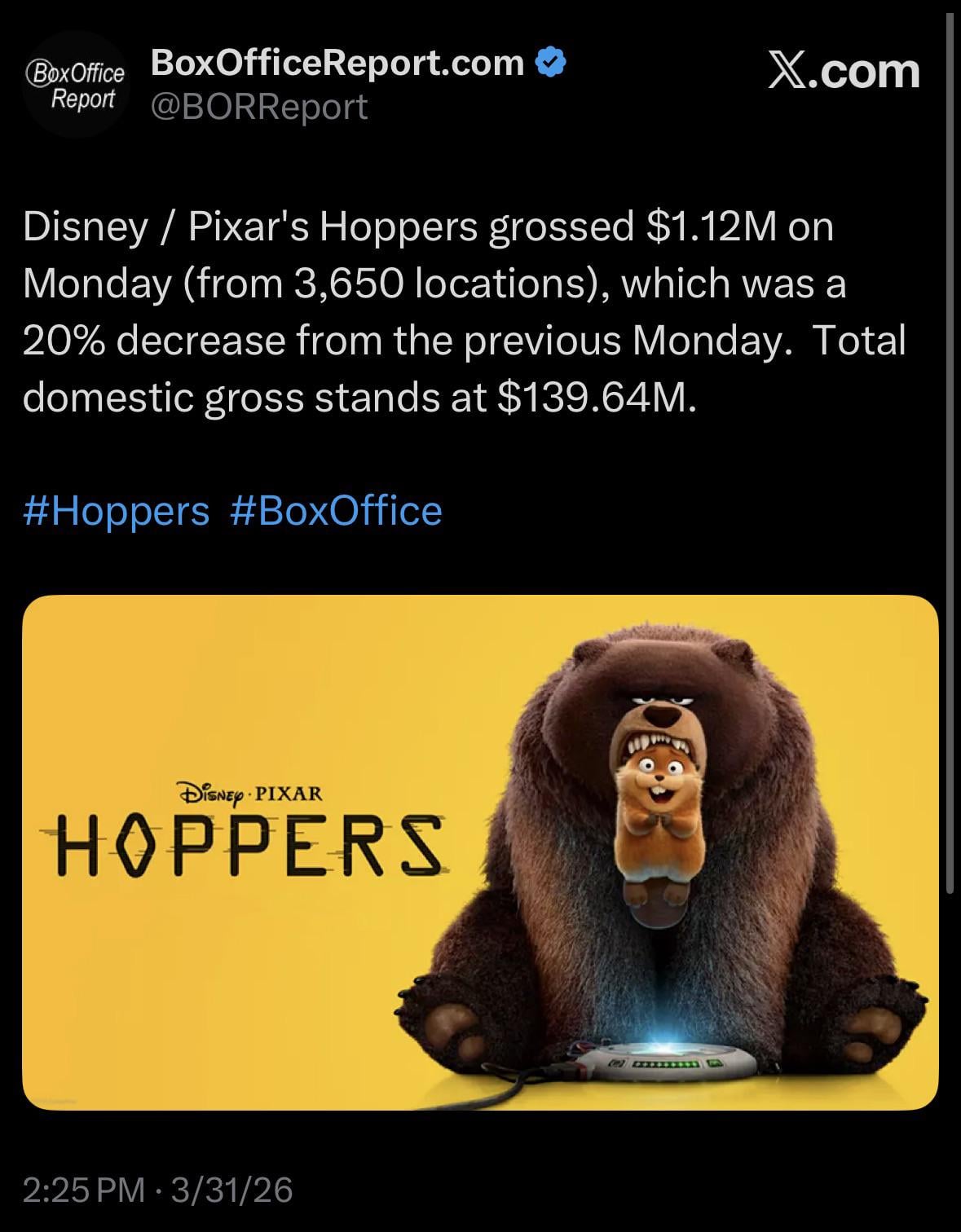Click the $139.64M total gross text
961x1232 pixels.
[594, 397]
